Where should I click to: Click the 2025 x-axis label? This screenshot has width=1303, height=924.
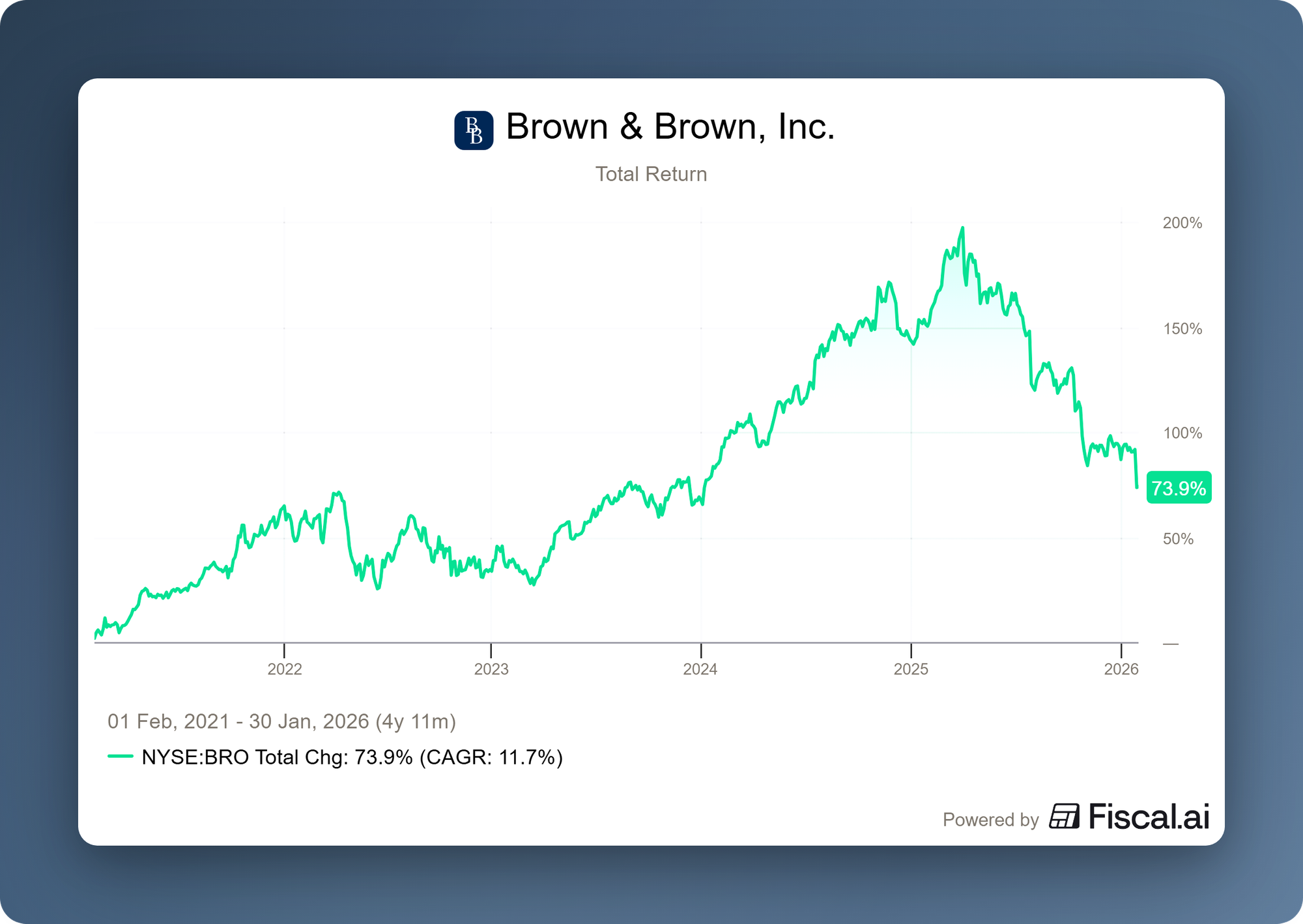click(x=911, y=669)
